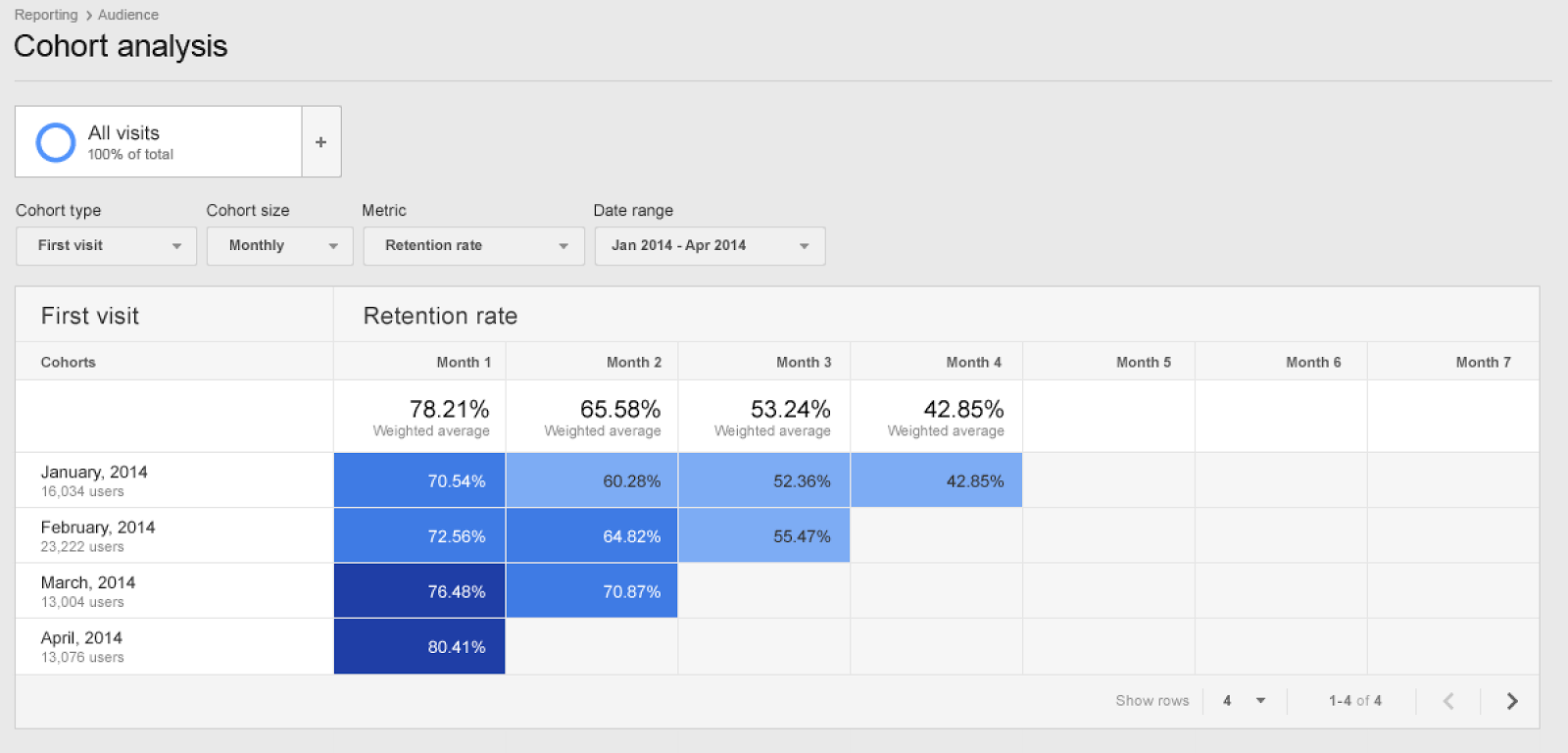Go to next page arrow

[x=1512, y=701]
